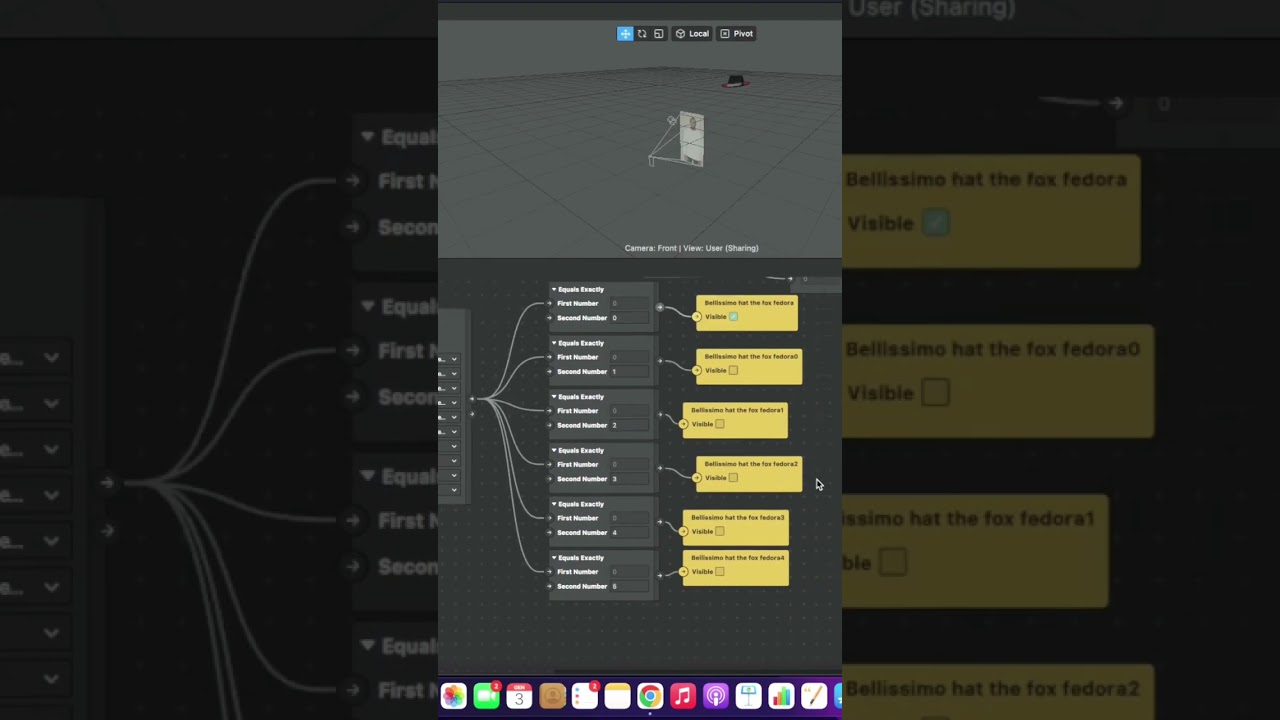The width and height of the screenshot is (1280, 720).
Task: Open Contacts from the Dock
Action: [x=552, y=696]
